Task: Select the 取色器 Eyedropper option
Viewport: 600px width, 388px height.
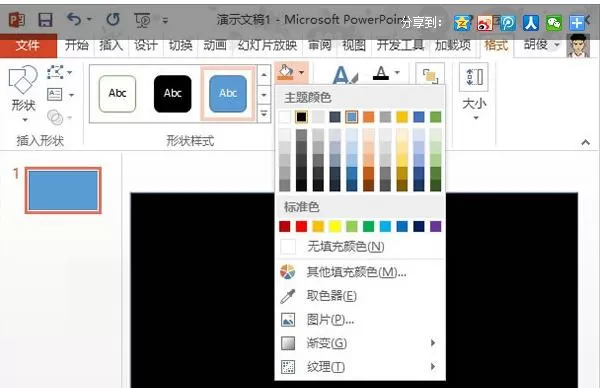Action: tap(360, 296)
